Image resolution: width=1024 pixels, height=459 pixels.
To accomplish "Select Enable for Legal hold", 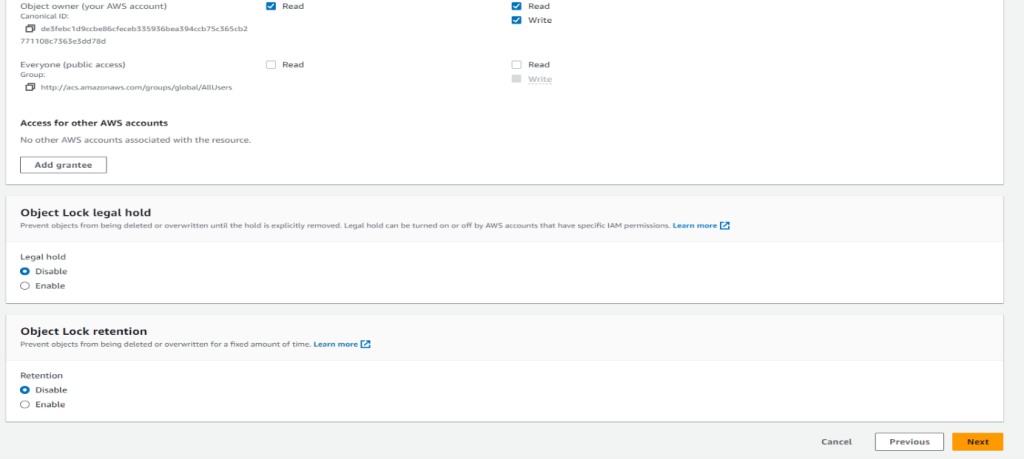I will coord(25,286).
